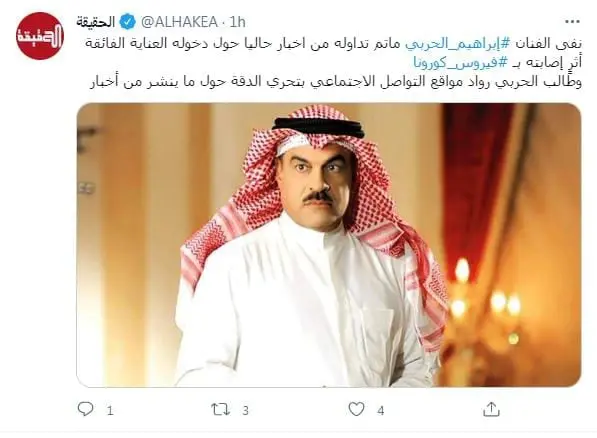Click the share upload icon
Image resolution: width=597 pixels, height=438 pixels.
[491, 409]
